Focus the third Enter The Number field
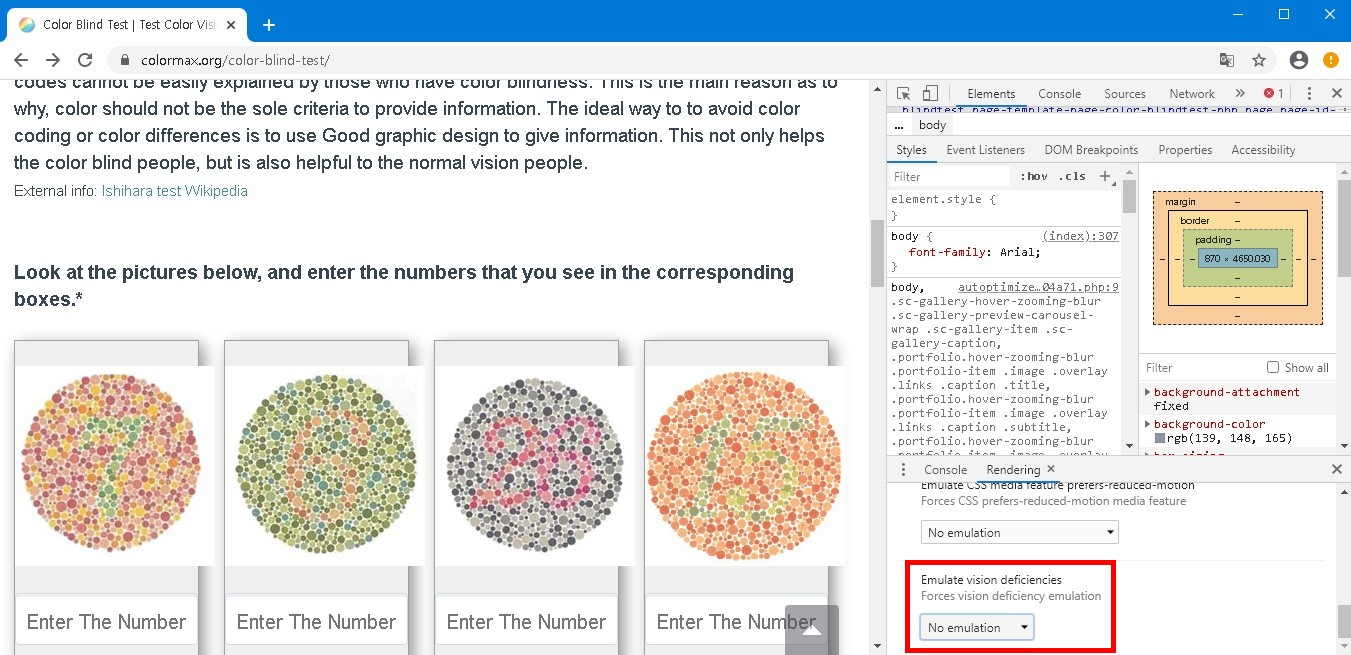Screen dimensions: 1351x655 [526, 621]
